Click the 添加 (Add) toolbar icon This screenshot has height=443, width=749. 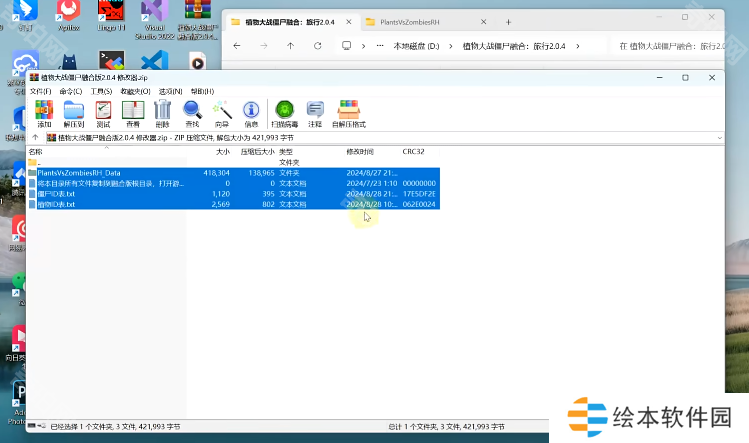pyautogui.click(x=43, y=113)
